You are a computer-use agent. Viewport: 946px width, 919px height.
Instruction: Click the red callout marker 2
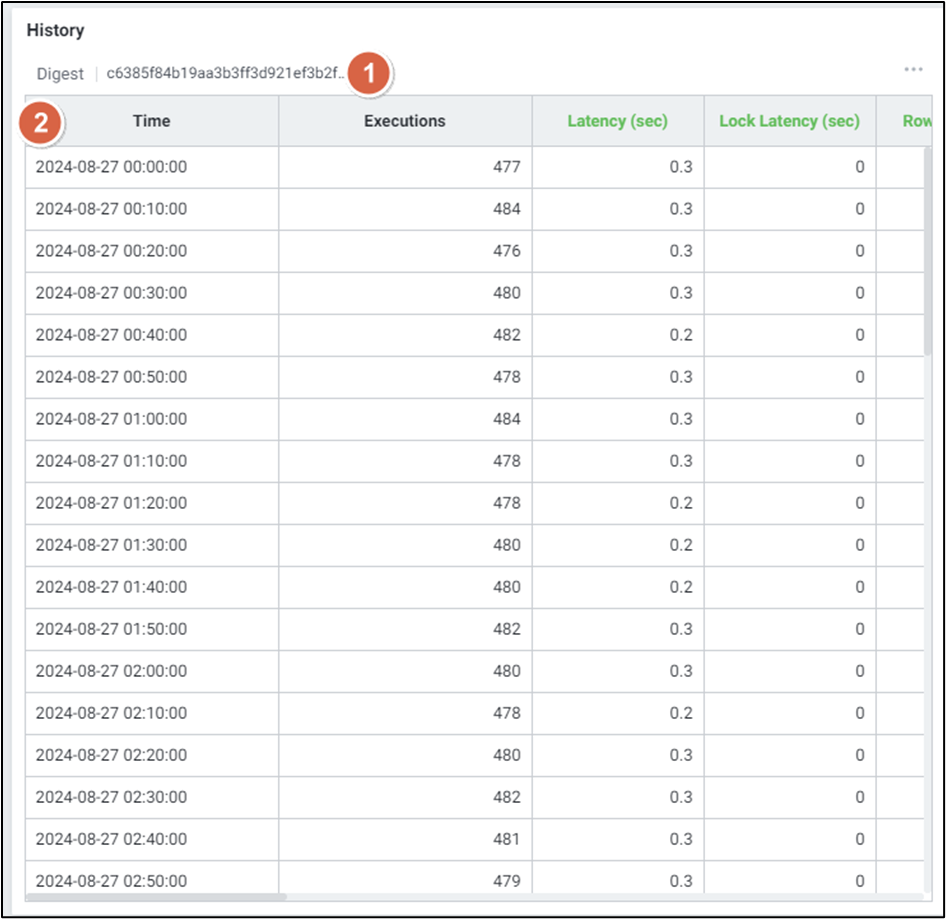[x=41, y=122]
